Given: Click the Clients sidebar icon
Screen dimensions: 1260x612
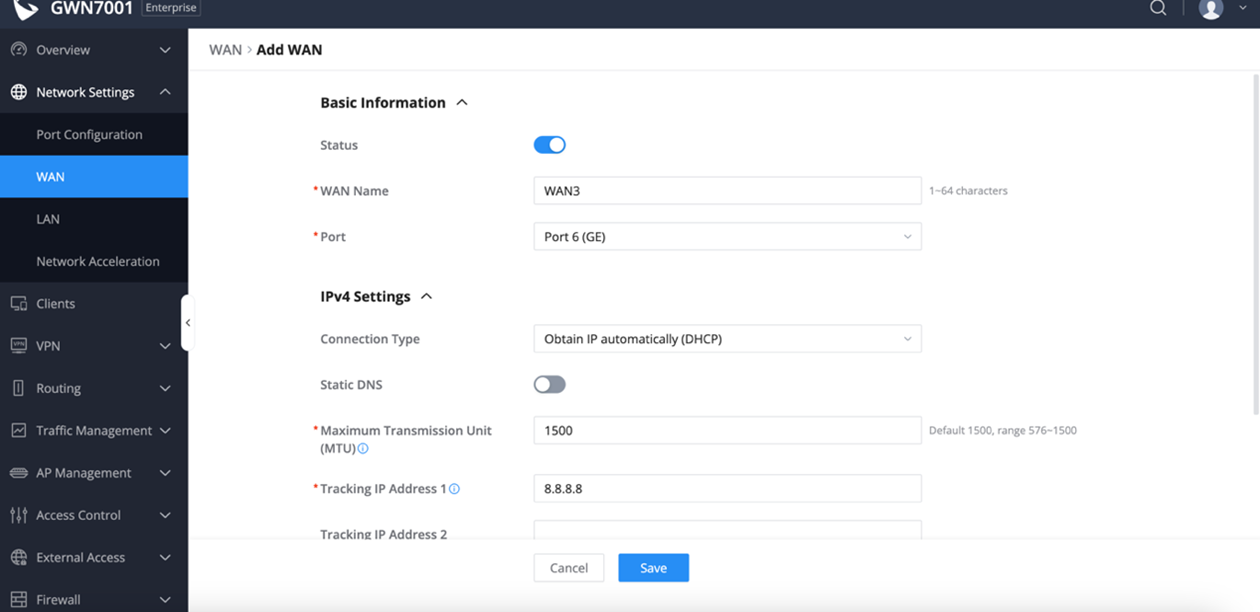Looking at the screenshot, I should [x=18, y=304].
